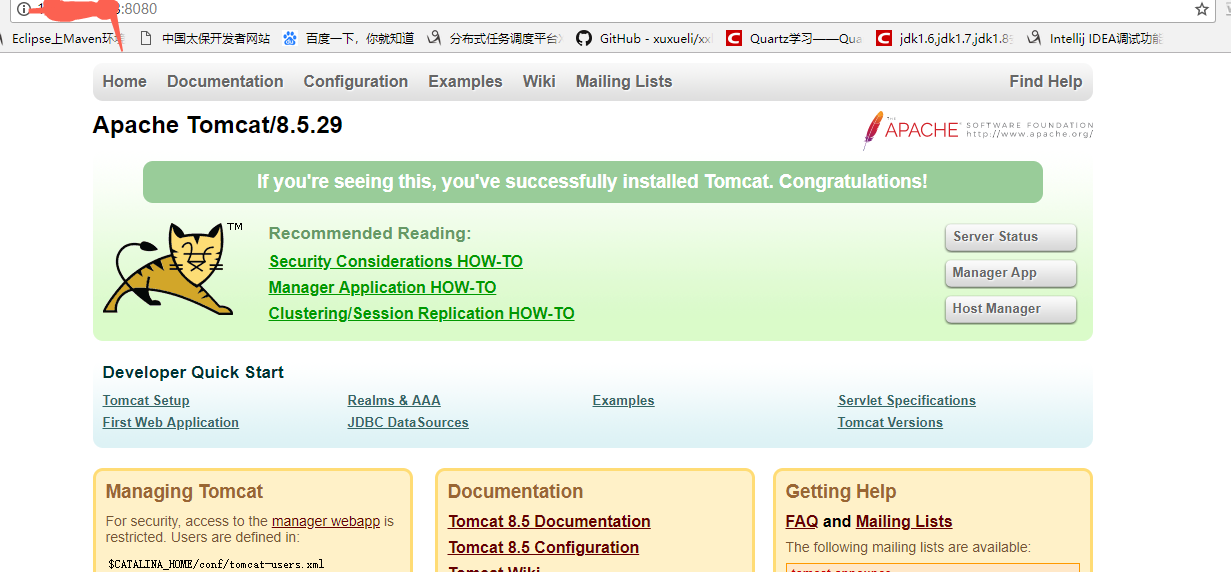The width and height of the screenshot is (1231, 572).
Task: Open the FAQ link under Getting Help
Action: [x=802, y=522]
